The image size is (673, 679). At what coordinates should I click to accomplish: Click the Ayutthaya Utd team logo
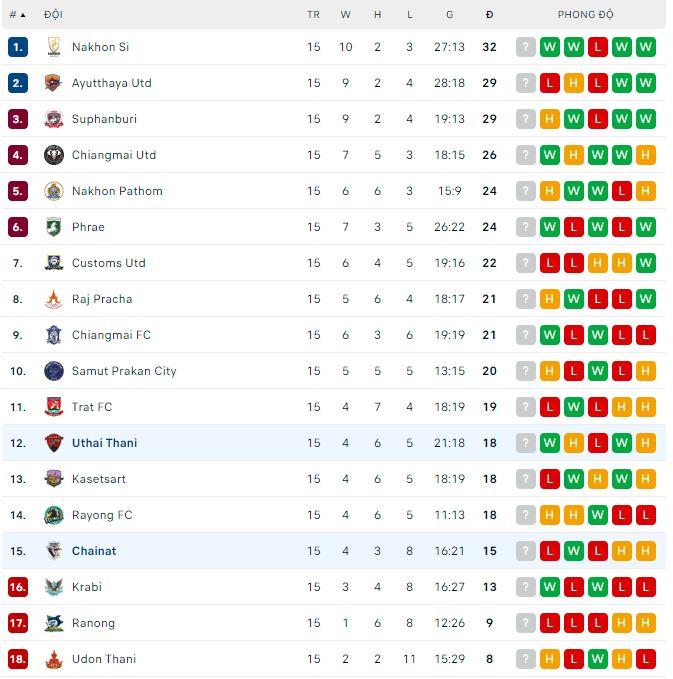(54, 83)
